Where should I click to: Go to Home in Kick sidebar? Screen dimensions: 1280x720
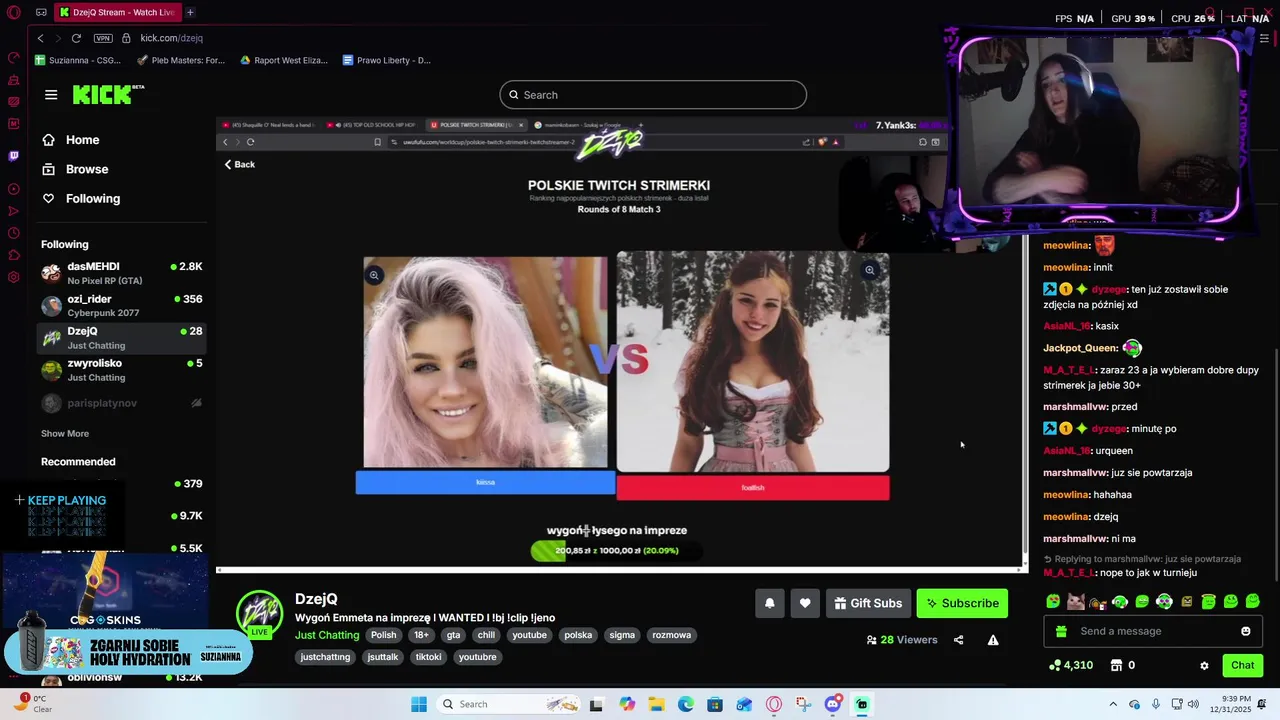(72, 140)
